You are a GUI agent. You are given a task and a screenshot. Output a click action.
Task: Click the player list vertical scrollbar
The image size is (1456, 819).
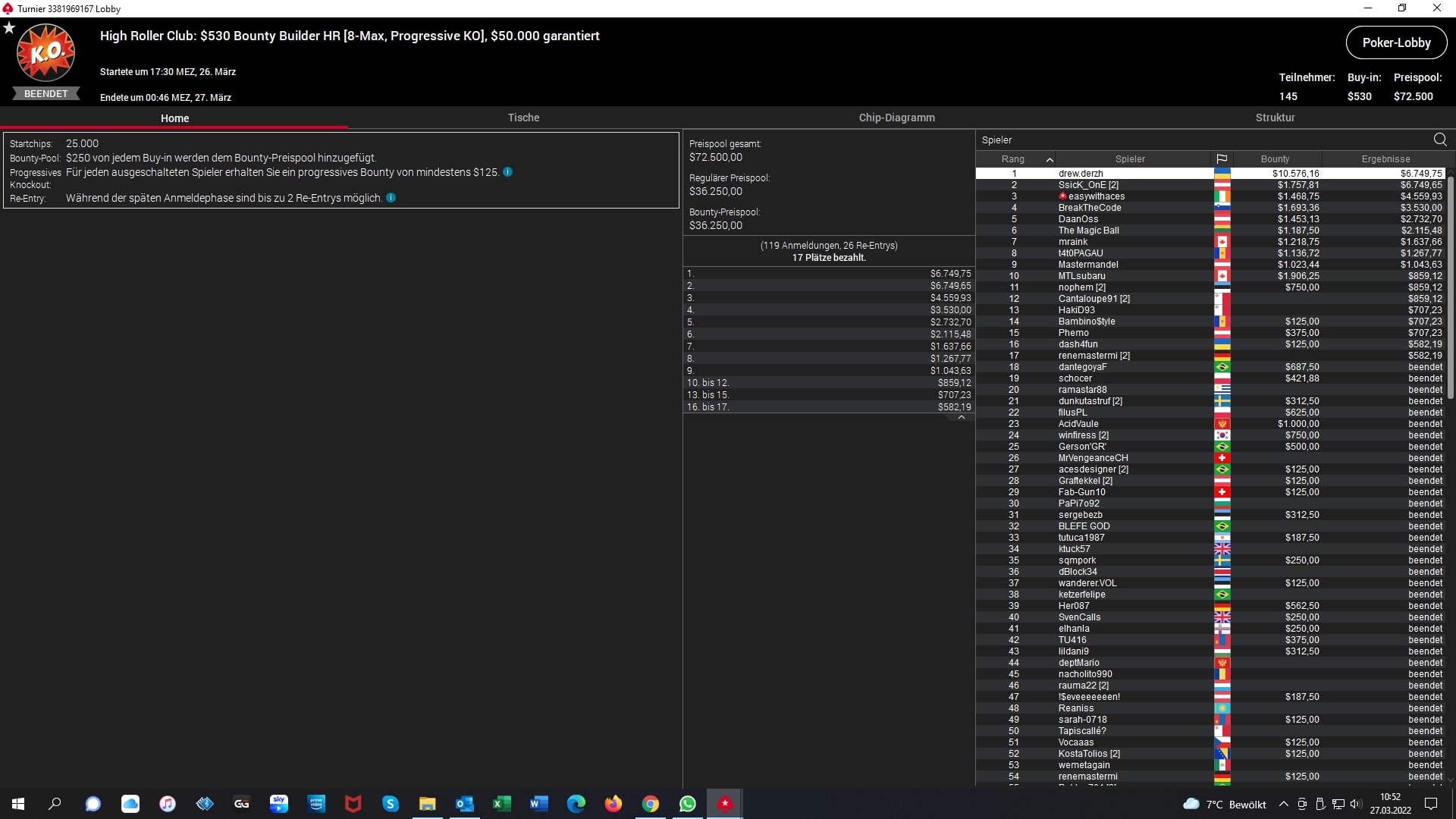coord(1451,288)
